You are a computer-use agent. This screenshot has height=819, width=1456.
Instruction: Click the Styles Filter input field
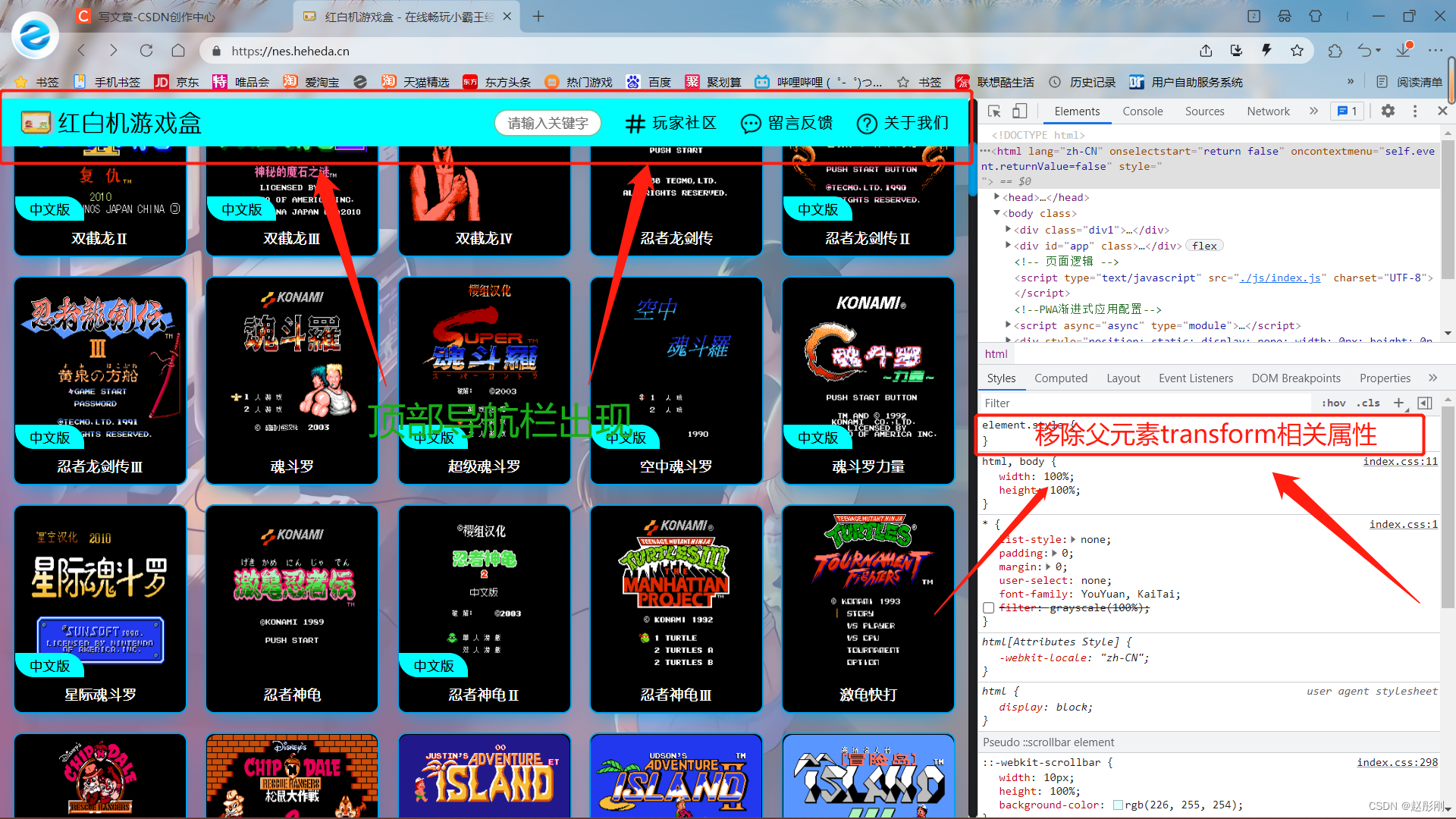pos(1145,403)
